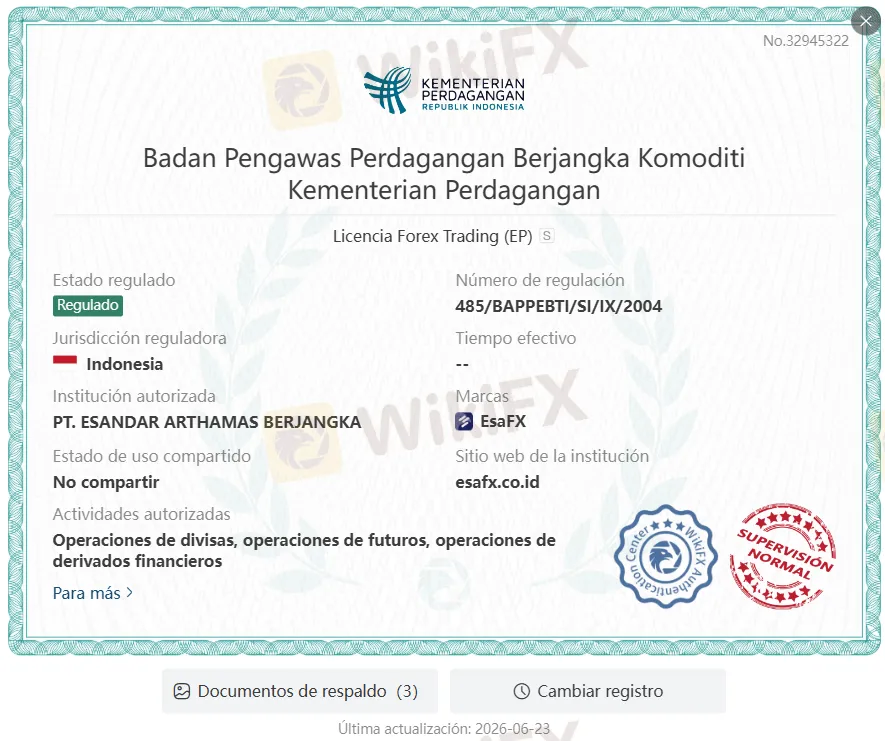The width and height of the screenshot is (885, 741).
Task: Close the license certificate popup
Action: (865, 21)
